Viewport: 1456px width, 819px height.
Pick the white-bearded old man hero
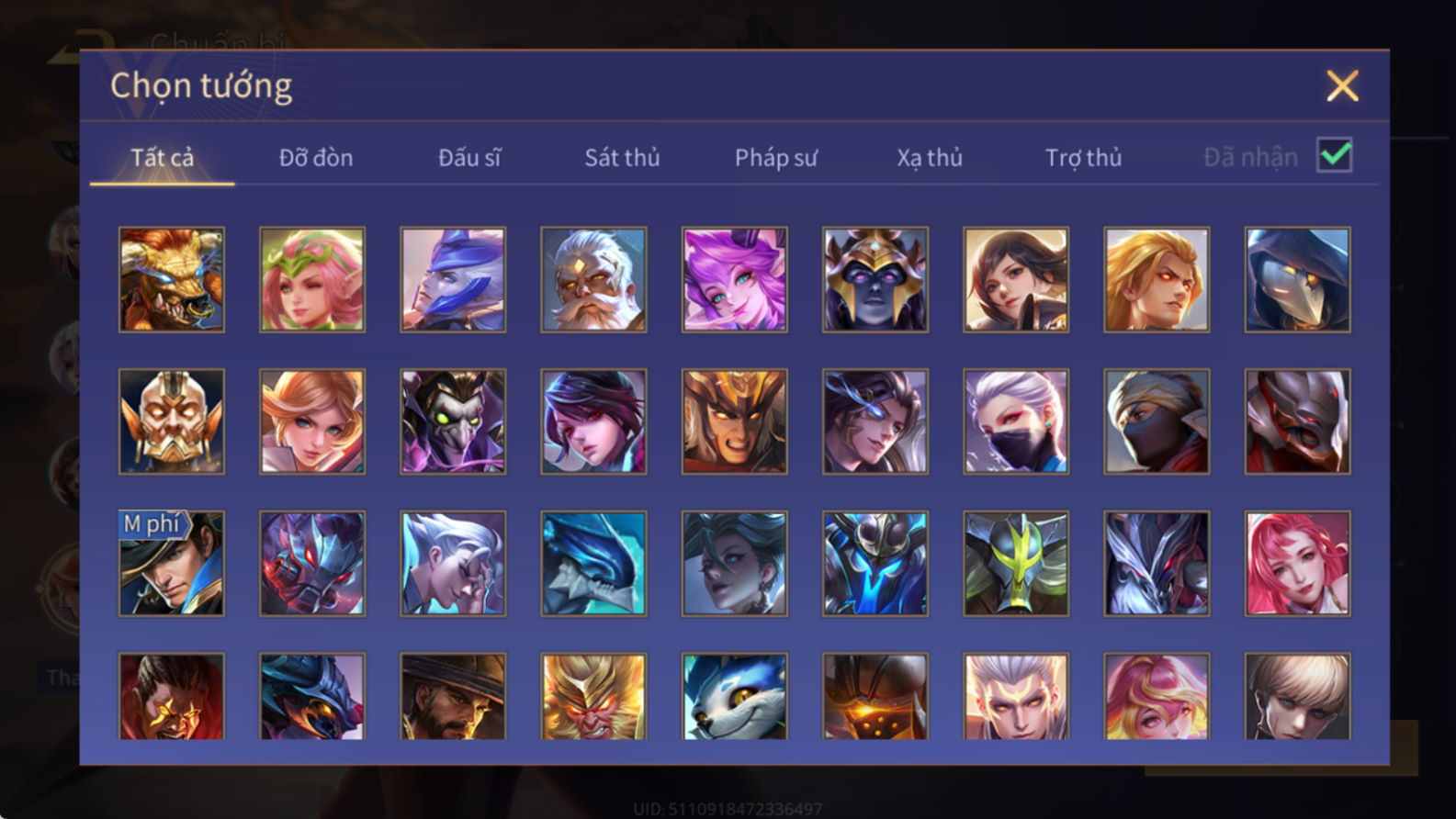593,279
